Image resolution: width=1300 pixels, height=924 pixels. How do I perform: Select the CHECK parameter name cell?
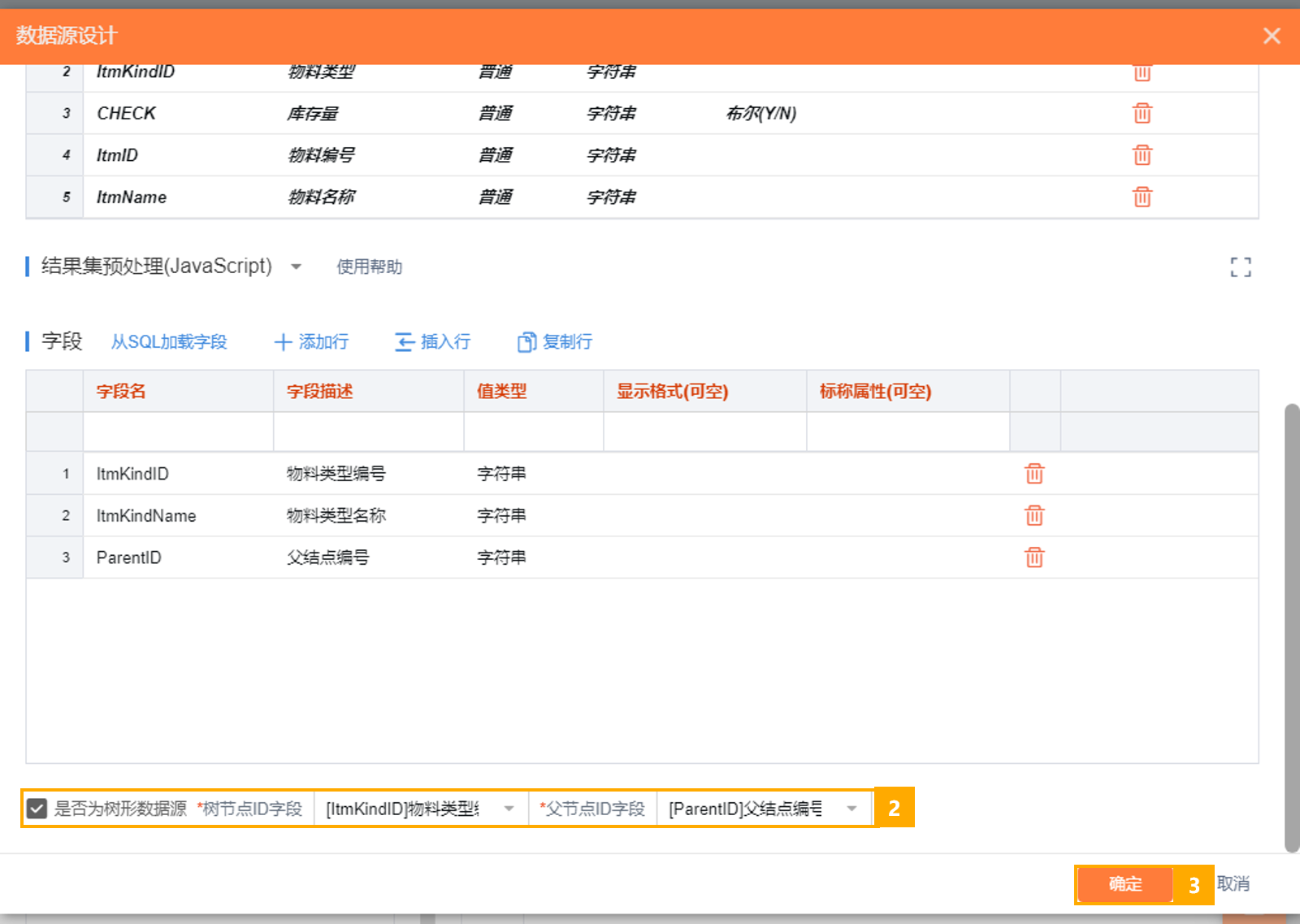pyautogui.click(x=178, y=113)
